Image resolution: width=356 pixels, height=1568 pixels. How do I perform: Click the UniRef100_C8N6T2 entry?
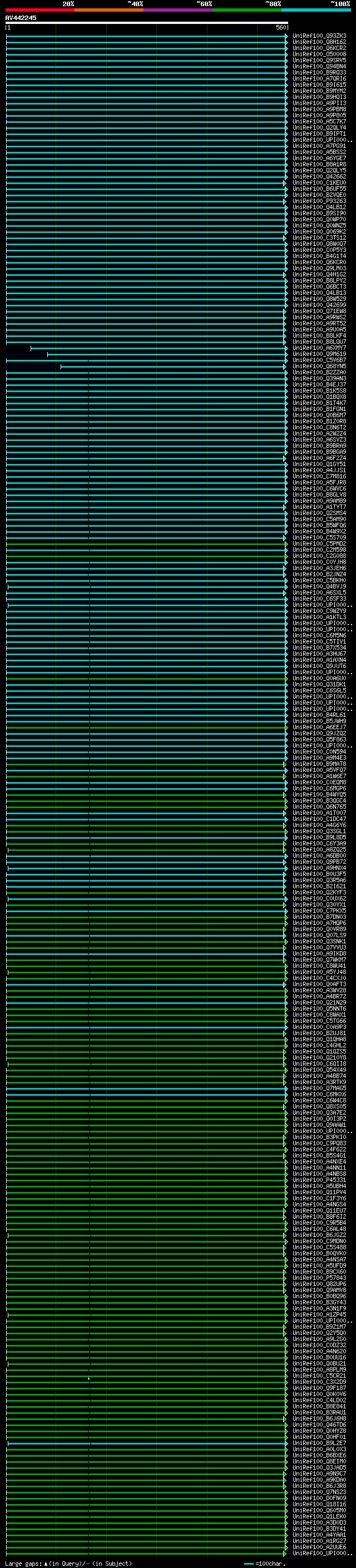(319, 427)
